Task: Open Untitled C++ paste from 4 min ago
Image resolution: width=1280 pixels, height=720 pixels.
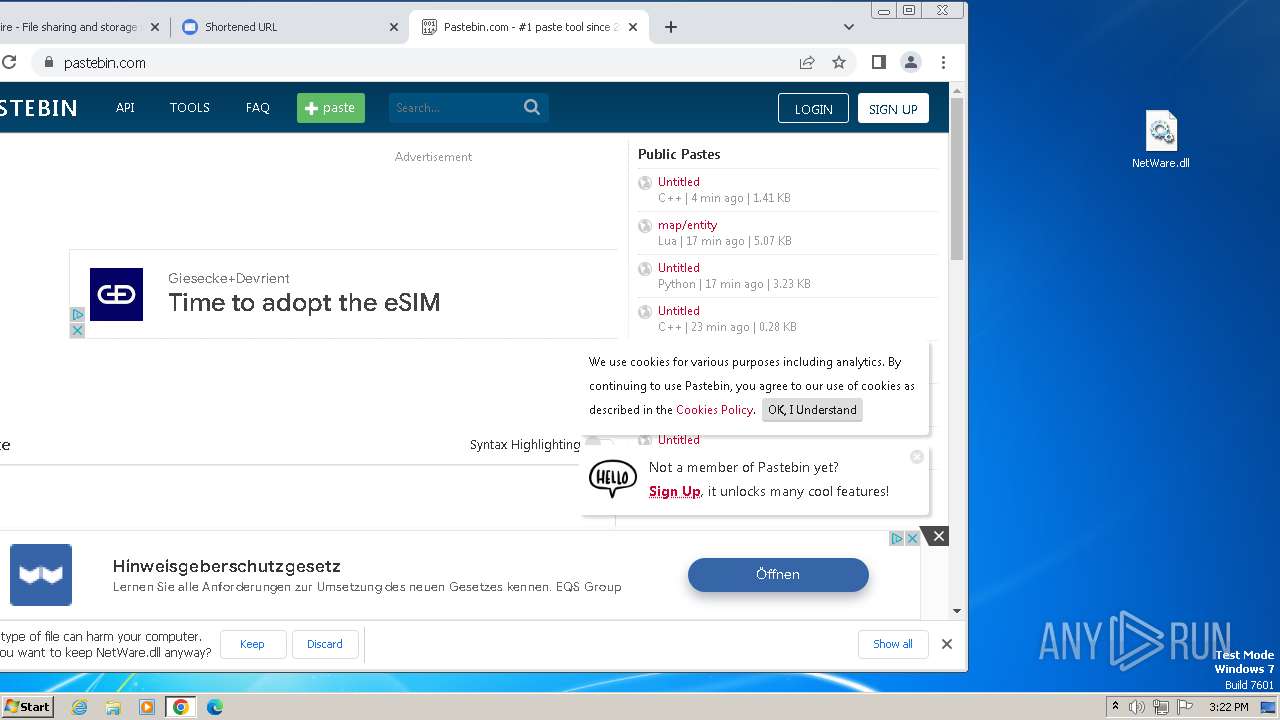Action: tap(678, 182)
